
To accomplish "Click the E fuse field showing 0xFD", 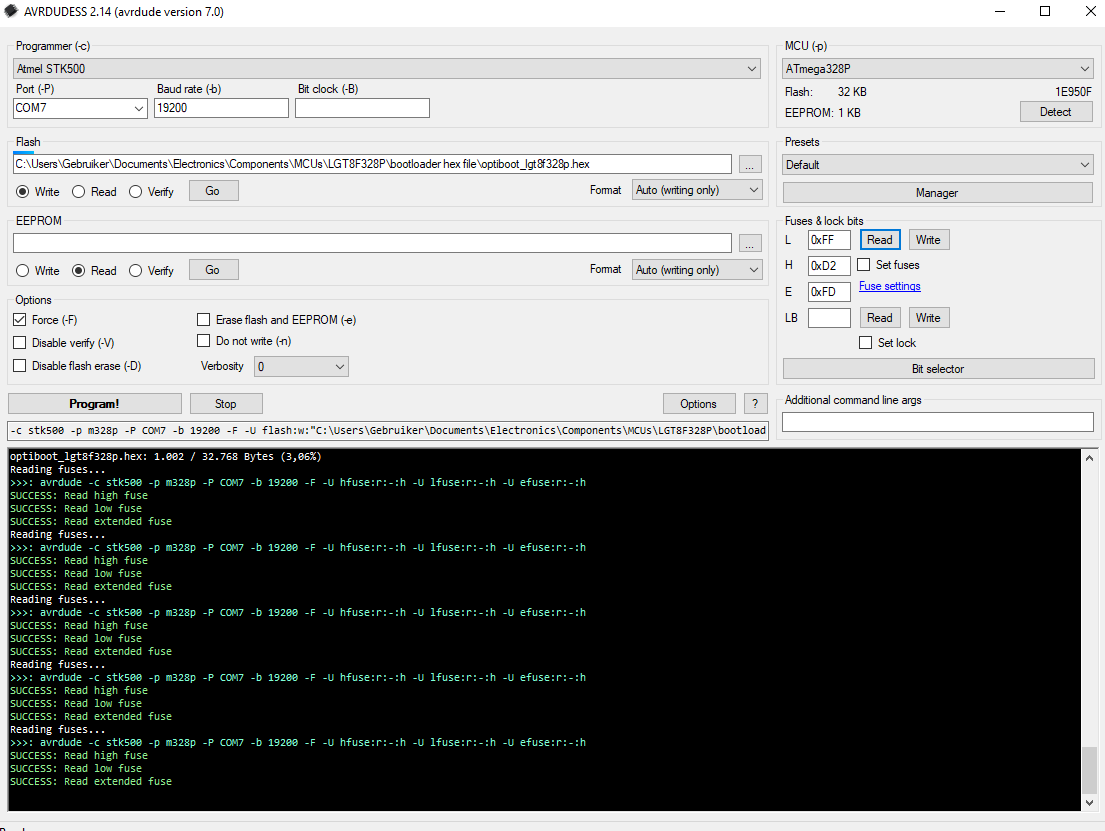I will point(829,292).
